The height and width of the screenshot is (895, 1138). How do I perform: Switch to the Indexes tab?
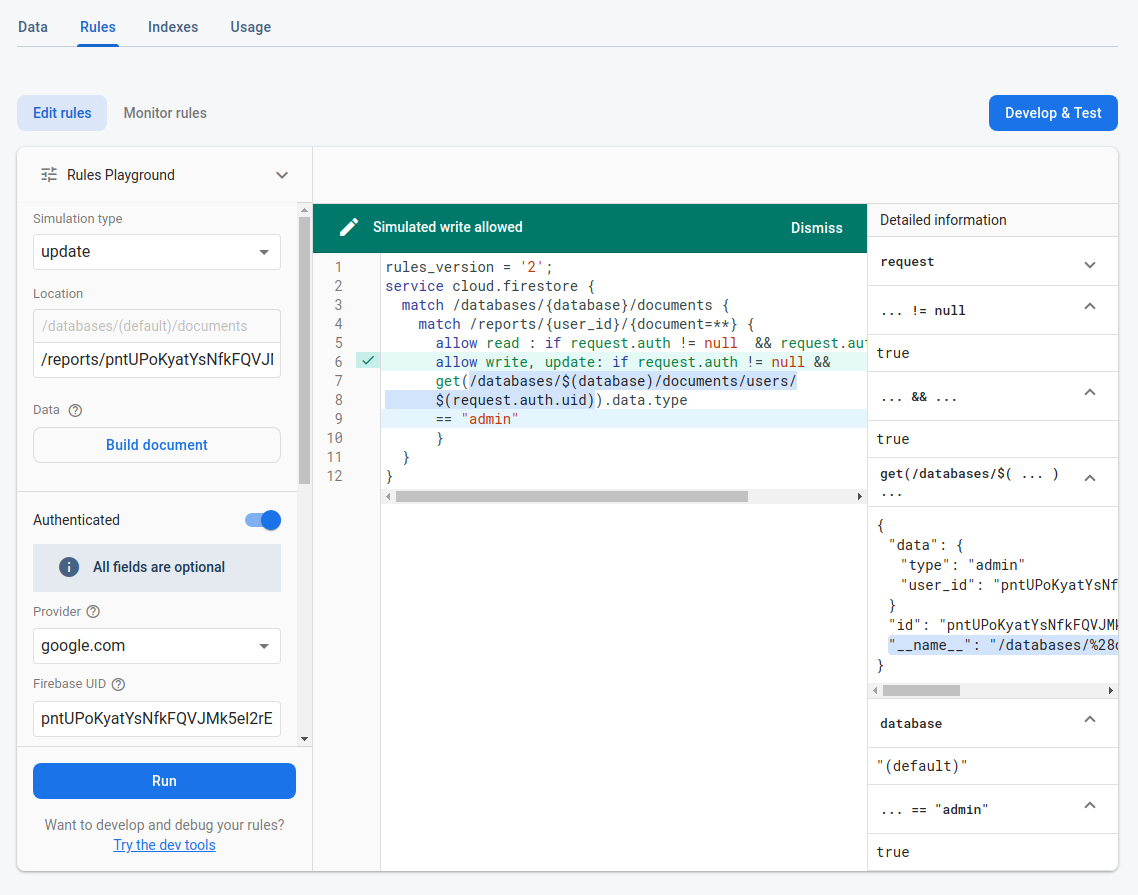(172, 27)
